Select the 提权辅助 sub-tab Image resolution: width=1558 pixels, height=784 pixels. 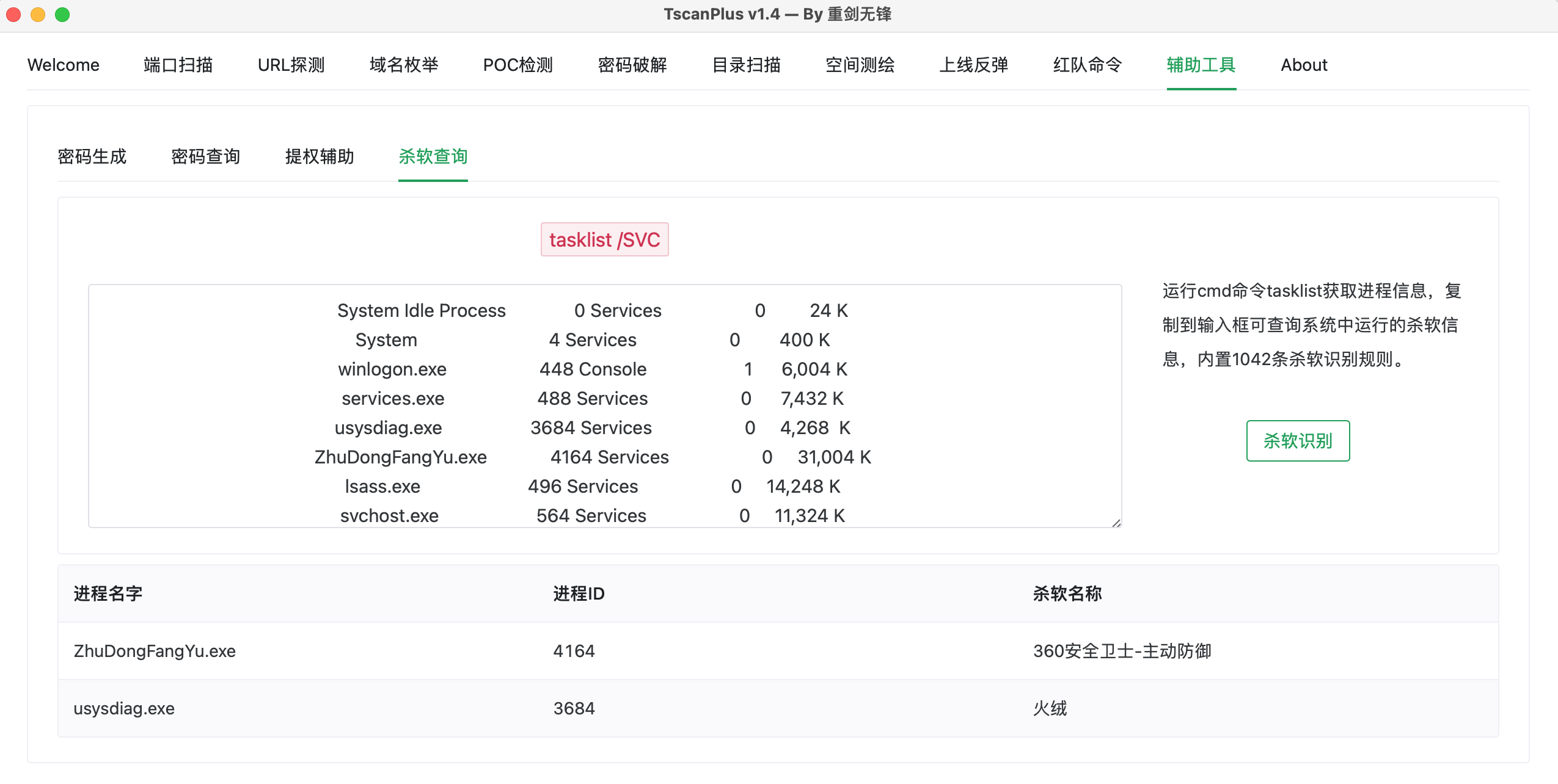(x=319, y=156)
